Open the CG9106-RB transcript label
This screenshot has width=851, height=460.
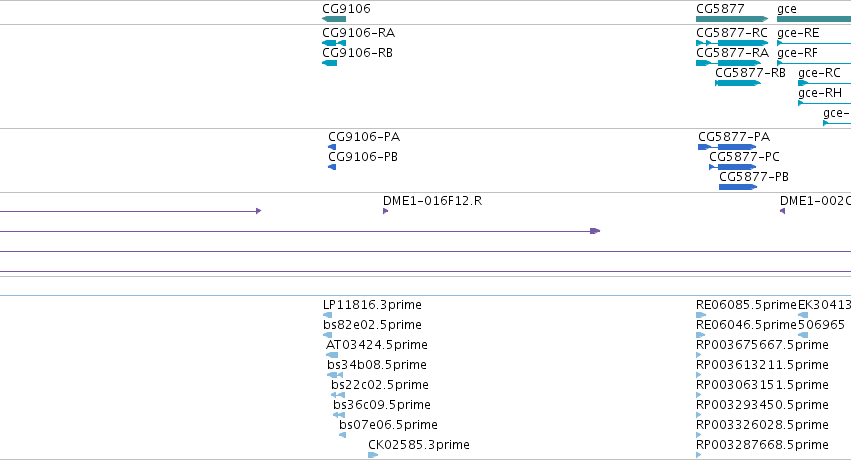358,53
